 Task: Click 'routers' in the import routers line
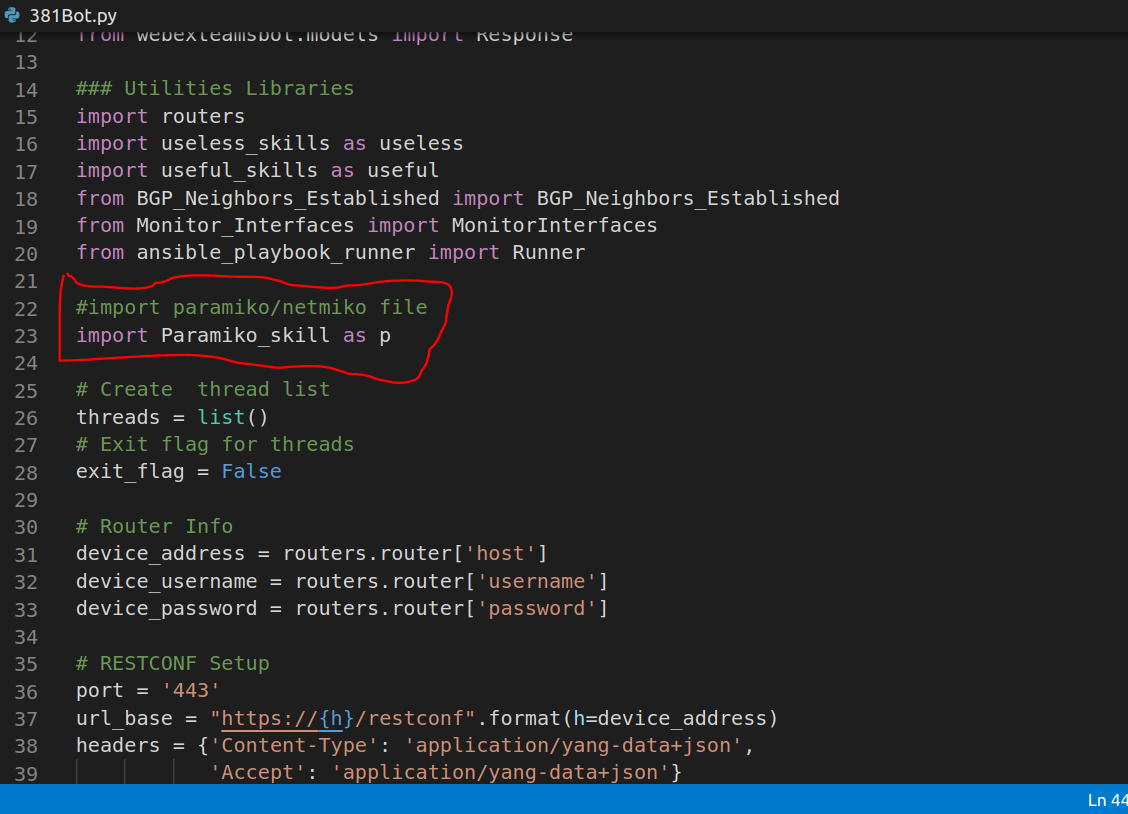coord(203,116)
